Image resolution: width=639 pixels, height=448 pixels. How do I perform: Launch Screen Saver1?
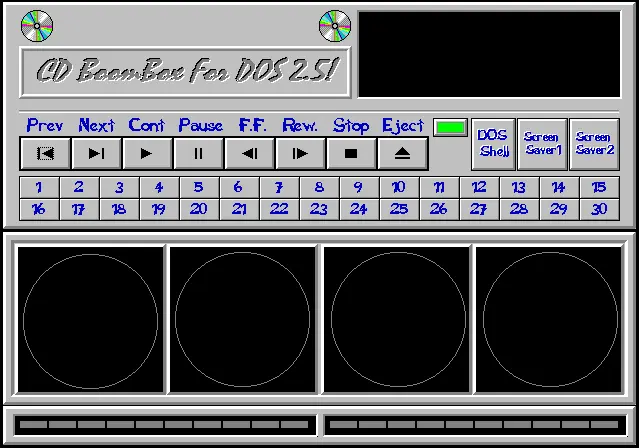[x=543, y=144]
